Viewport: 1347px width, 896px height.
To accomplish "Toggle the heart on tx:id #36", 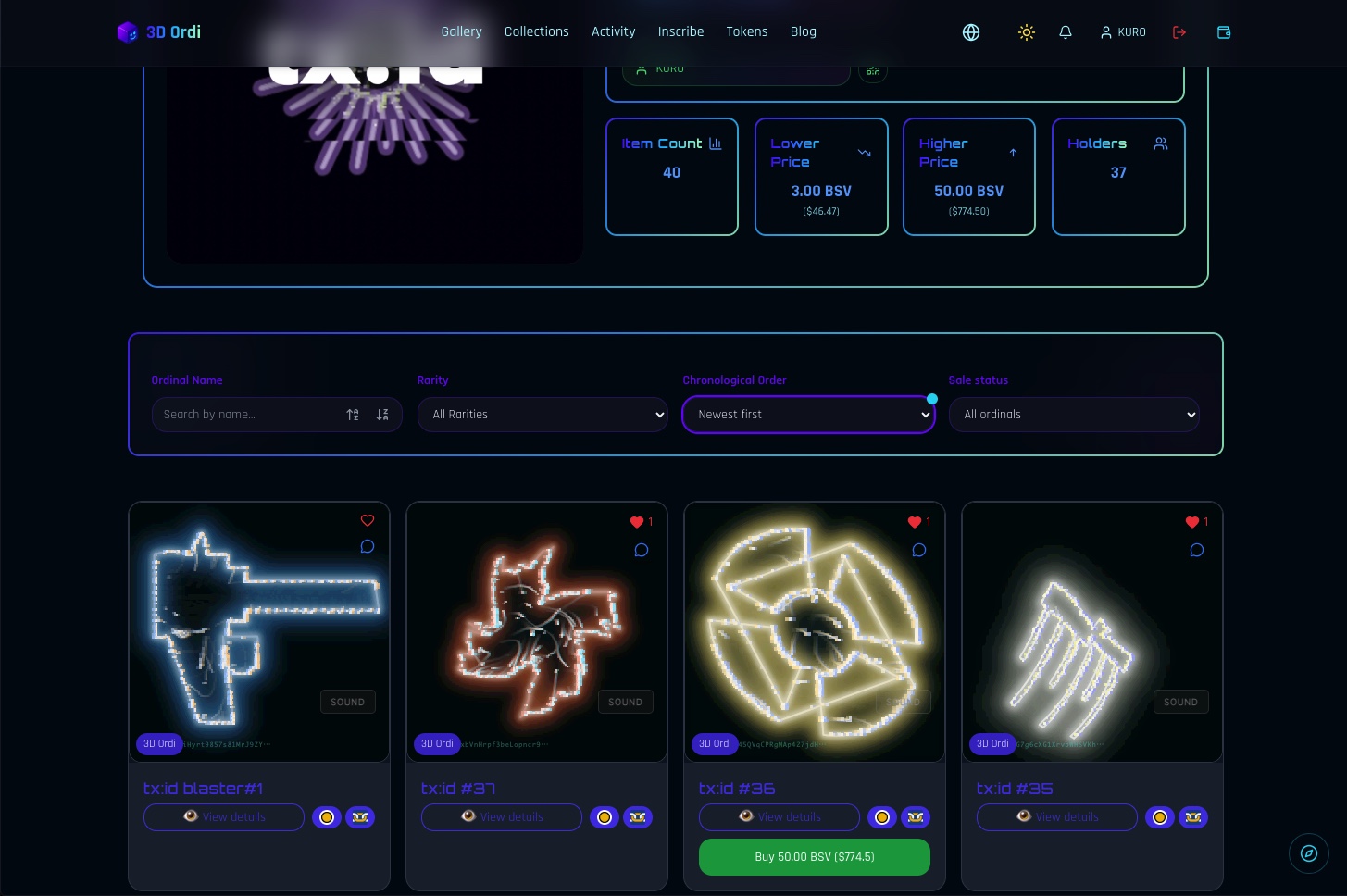I will tap(915, 522).
